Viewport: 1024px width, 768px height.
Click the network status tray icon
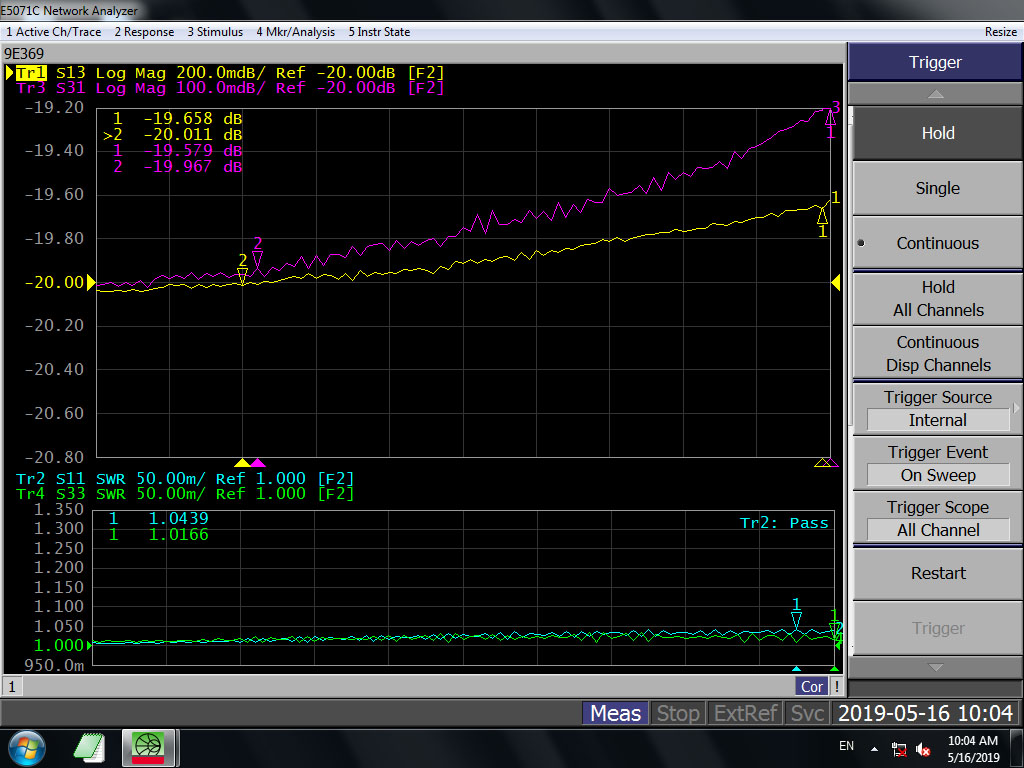click(x=899, y=749)
